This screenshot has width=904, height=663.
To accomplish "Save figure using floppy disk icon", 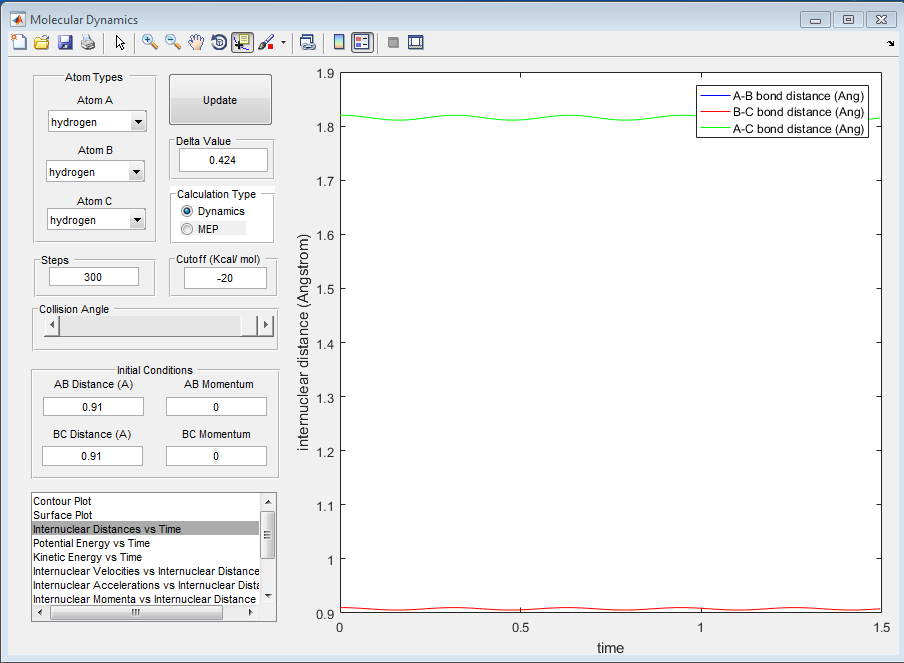I will 65,42.
